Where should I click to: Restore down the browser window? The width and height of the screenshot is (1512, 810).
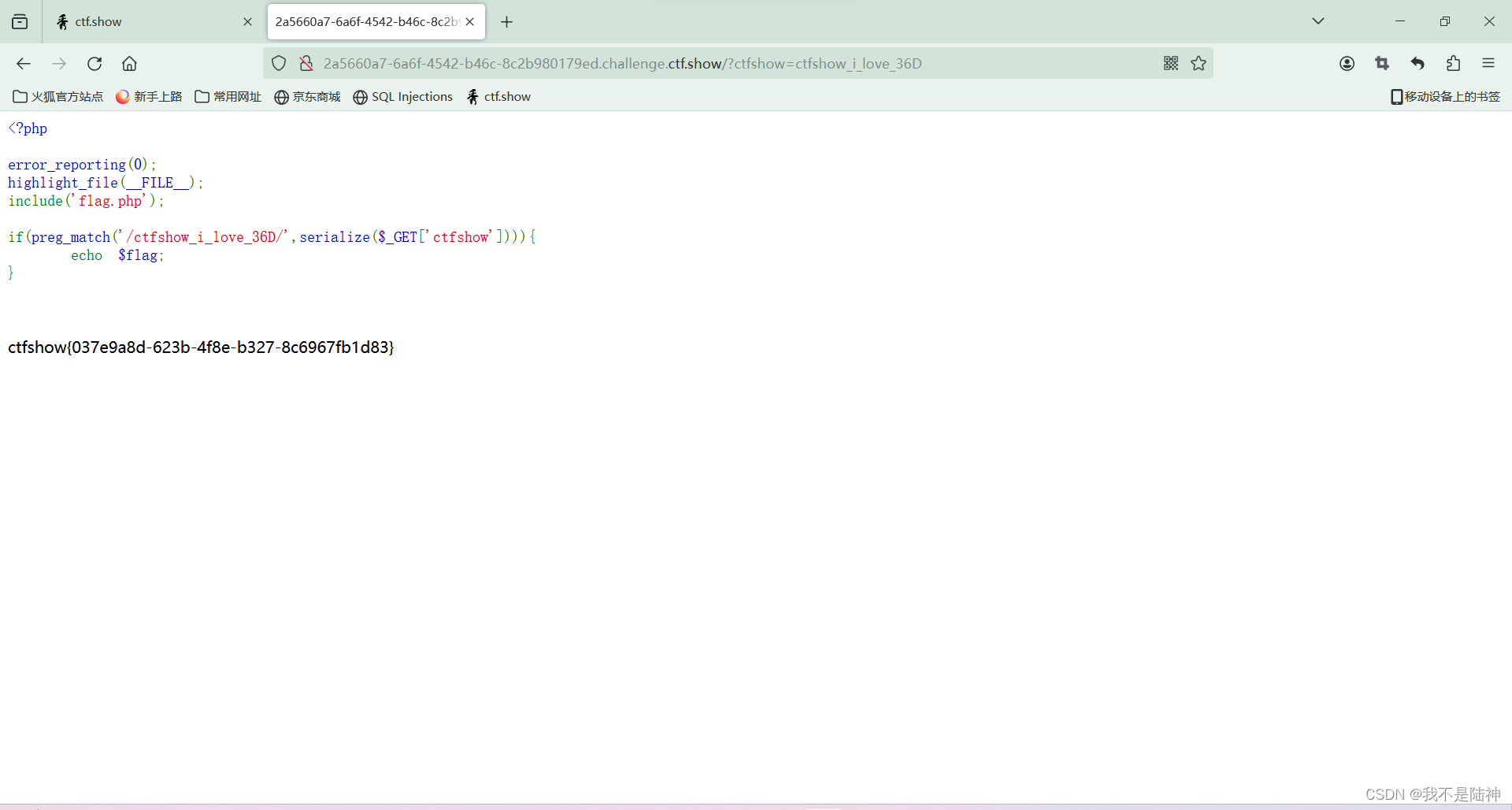click(1444, 21)
